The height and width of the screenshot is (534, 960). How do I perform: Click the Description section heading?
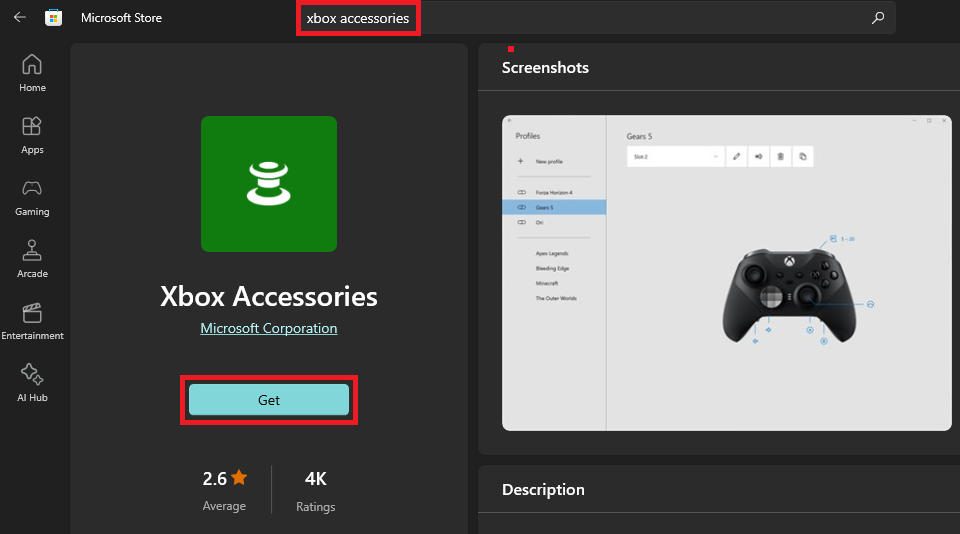[543, 490]
